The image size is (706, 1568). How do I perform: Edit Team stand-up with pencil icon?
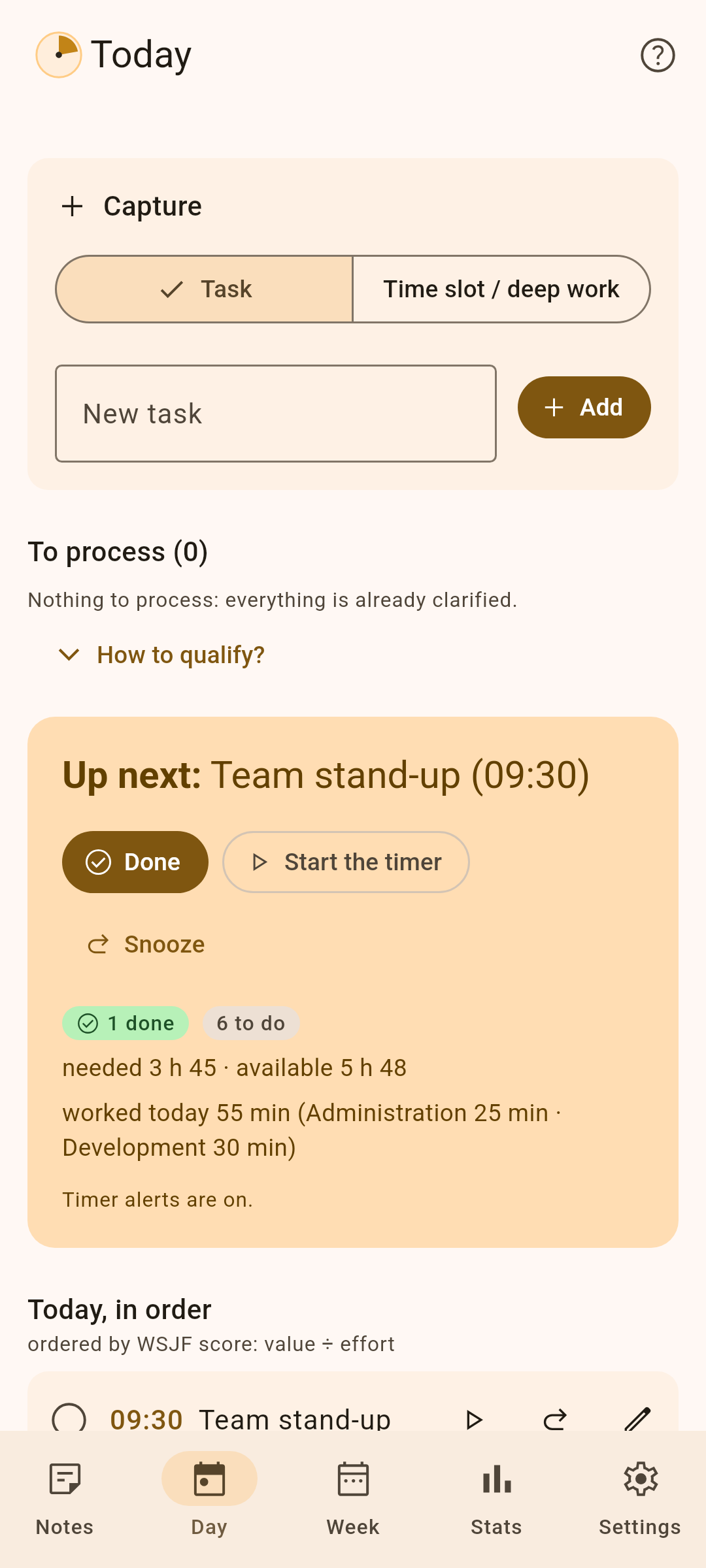pyautogui.click(x=637, y=1419)
